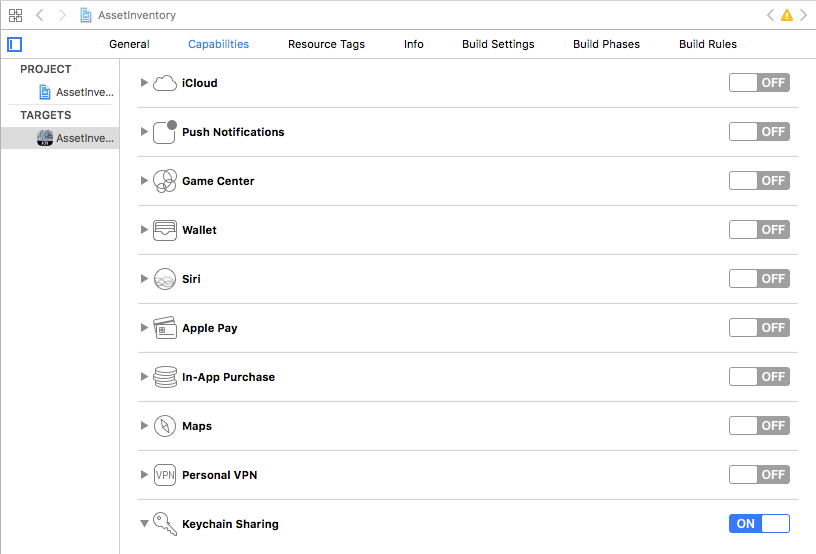The height and width of the screenshot is (554, 816).
Task: Click the Maps compass icon
Action: click(x=164, y=426)
